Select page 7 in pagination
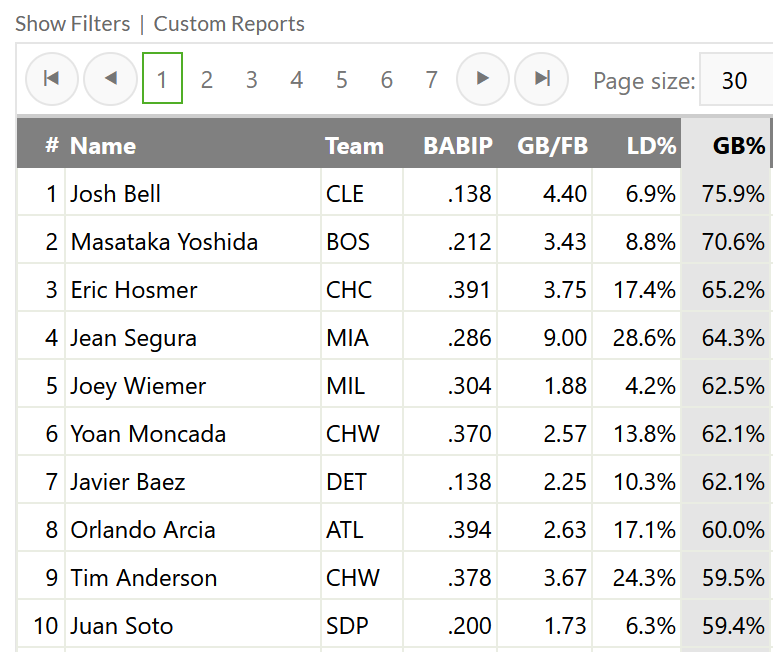The height and width of the screenshot is (652, 773). tap(432, 80)
